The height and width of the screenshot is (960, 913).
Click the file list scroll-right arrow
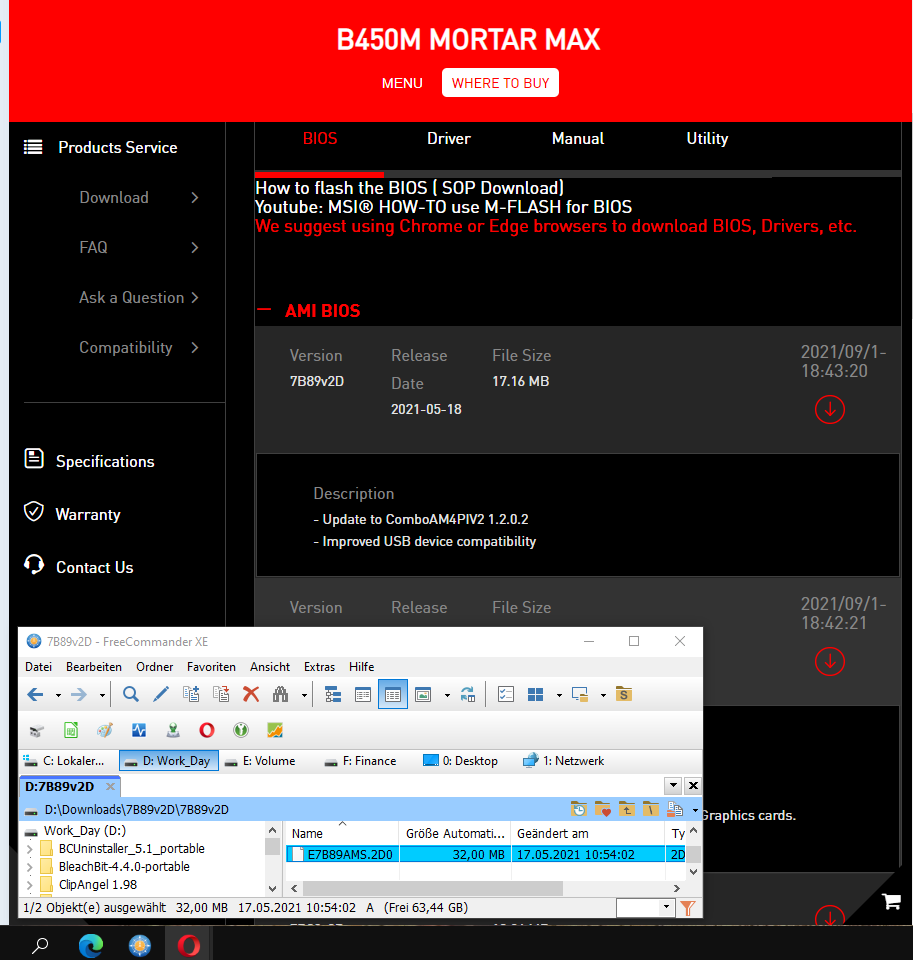[677, 888]
